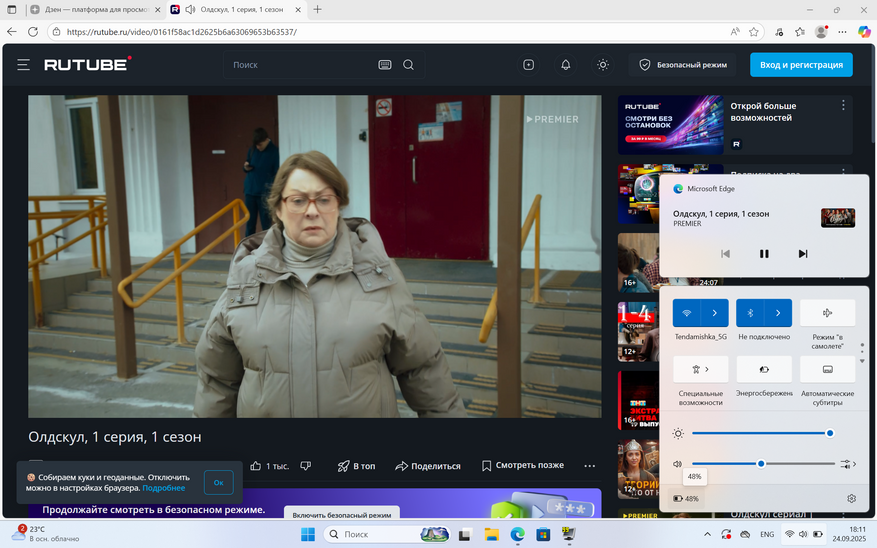This screenshot has height=548, width=877.
Task: Toggle Bluetooth in quick settings
Action: point(750,313)
